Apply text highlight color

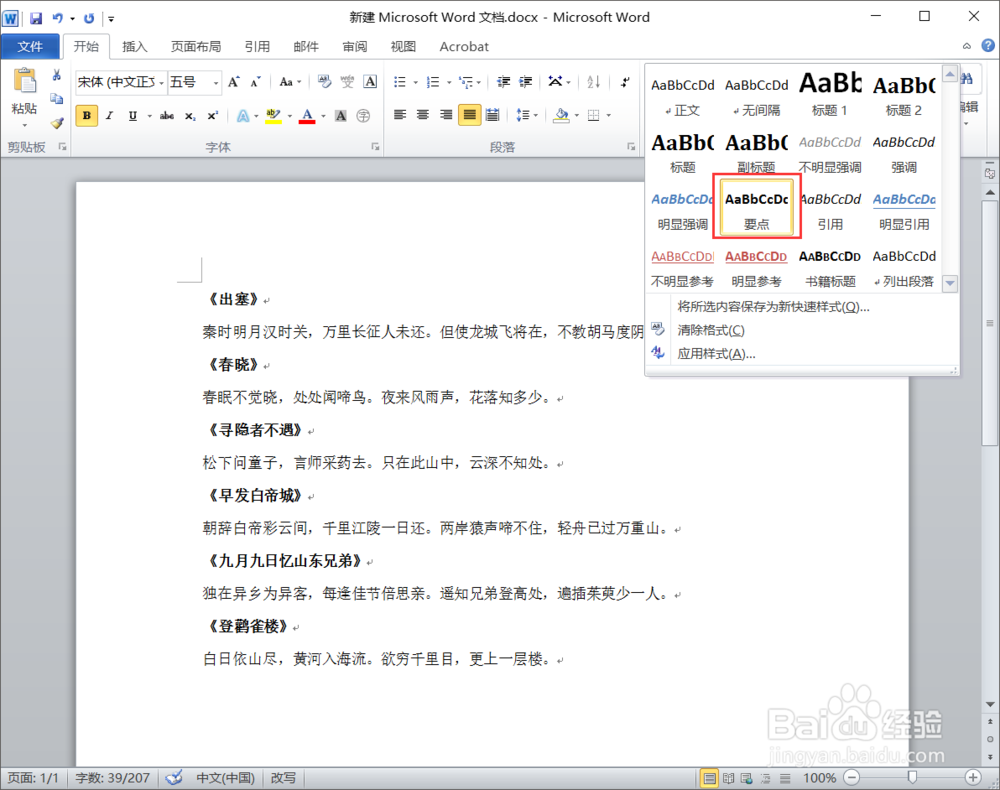click(273, 115)
